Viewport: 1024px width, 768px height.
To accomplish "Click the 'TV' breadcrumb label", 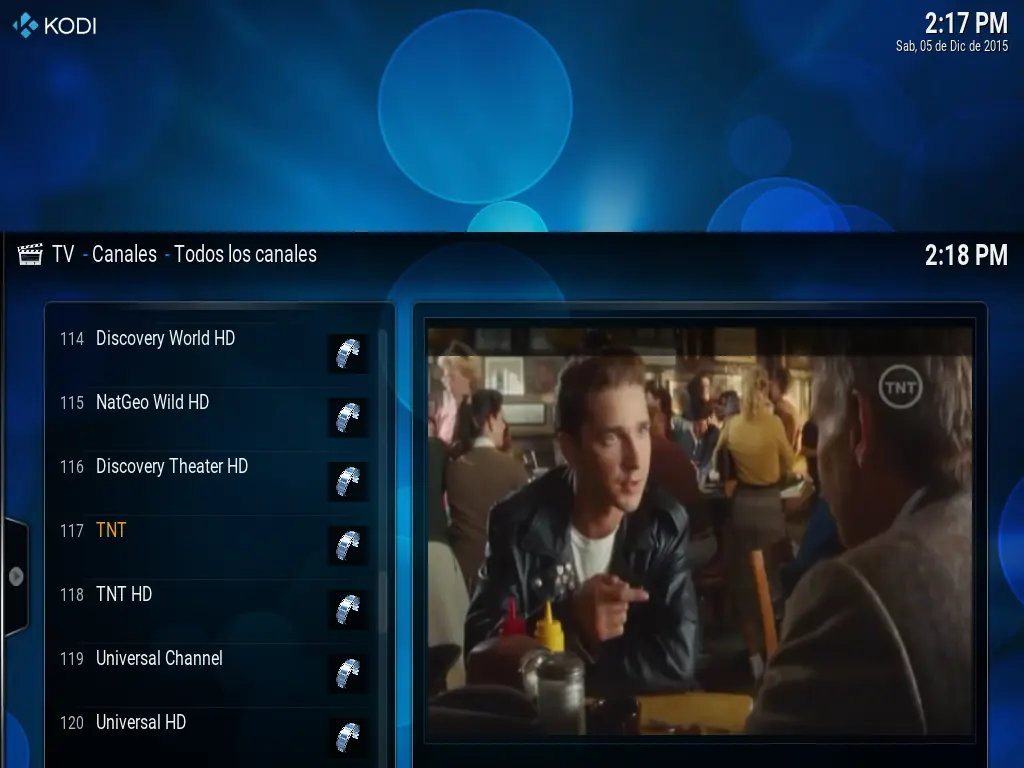I will 63,254.
